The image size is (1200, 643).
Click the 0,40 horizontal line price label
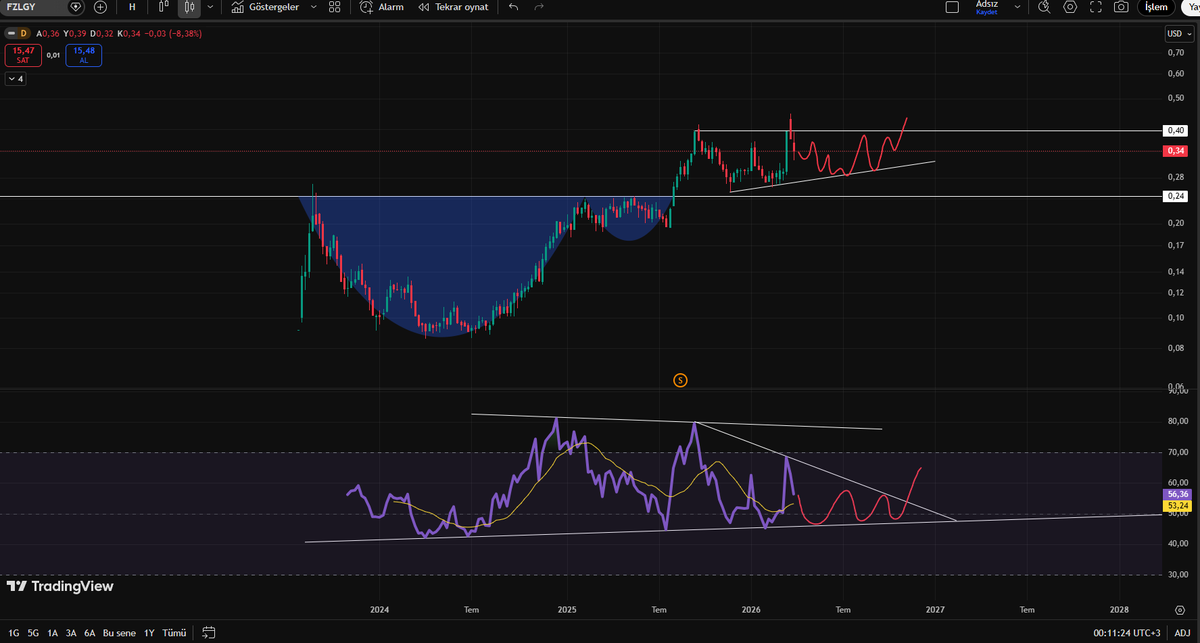1175,130
